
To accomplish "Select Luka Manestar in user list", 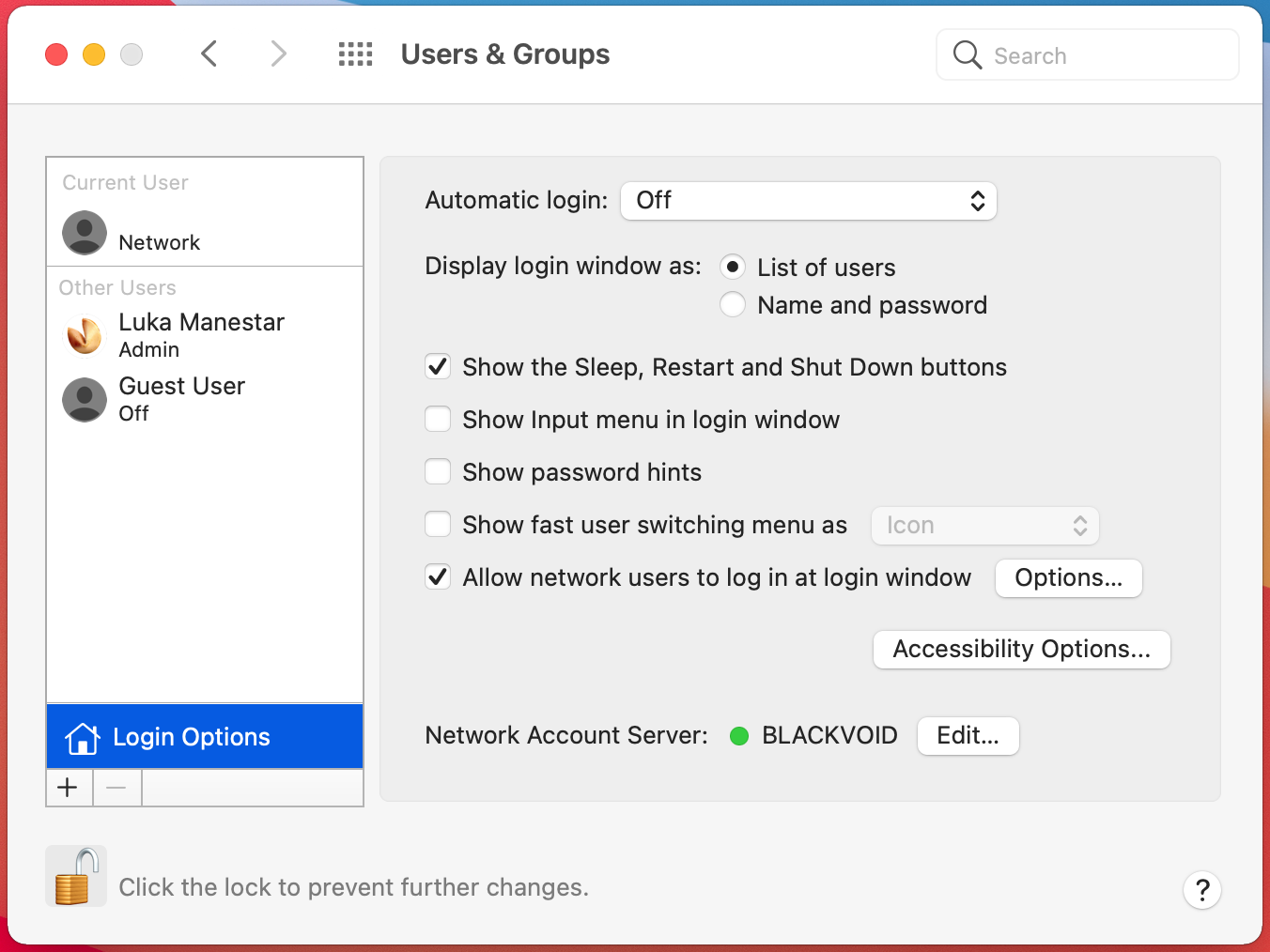I will click(205, 336).
